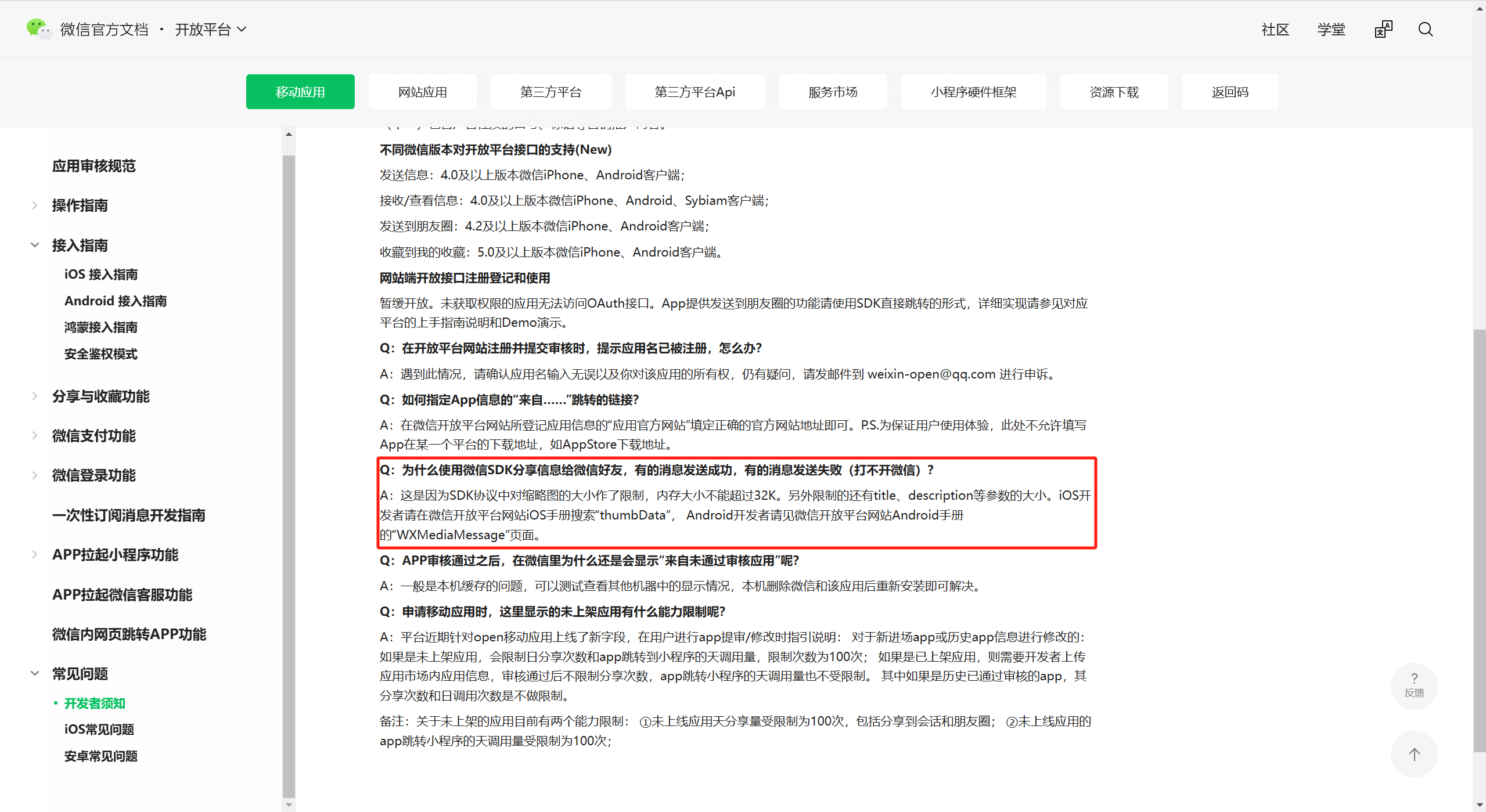Open 应用审核规范 in sidebar
1486x812 pixels.
click(94, 166)
